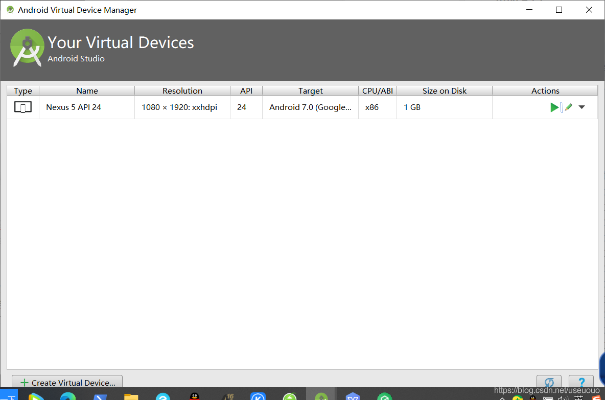Viewport: 605px width, 400px height.
Task: Click the CPU/ABI column header
Action: 378,91
